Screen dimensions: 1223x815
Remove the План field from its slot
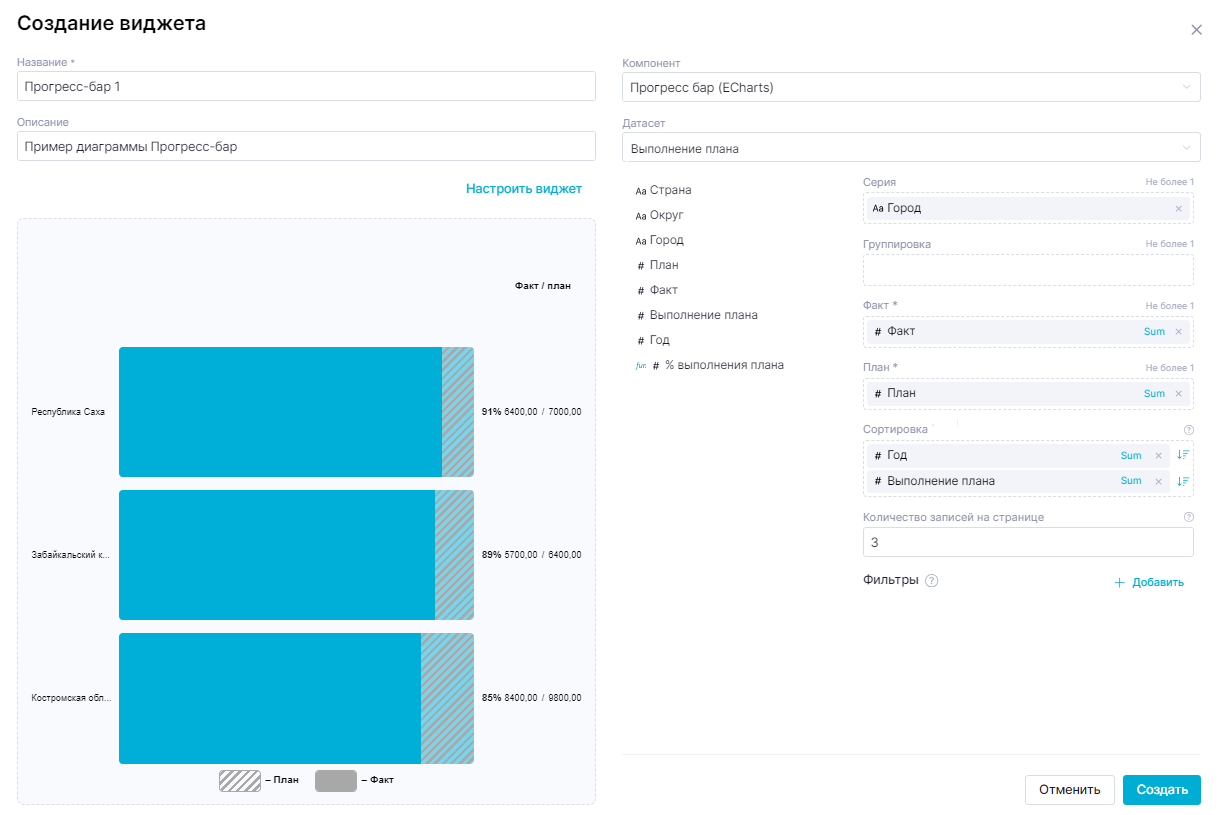1178,393
